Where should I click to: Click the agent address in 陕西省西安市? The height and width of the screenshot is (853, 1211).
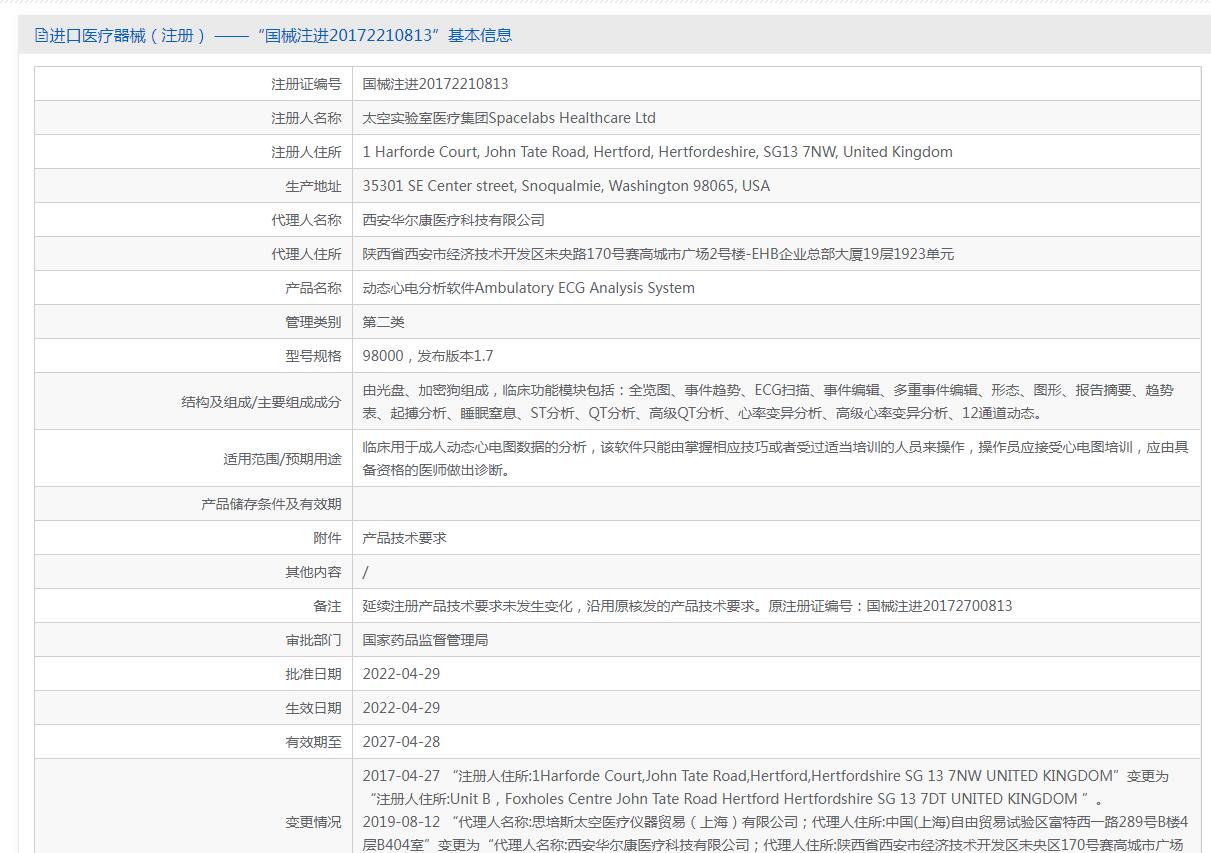(x=657, y=254)
